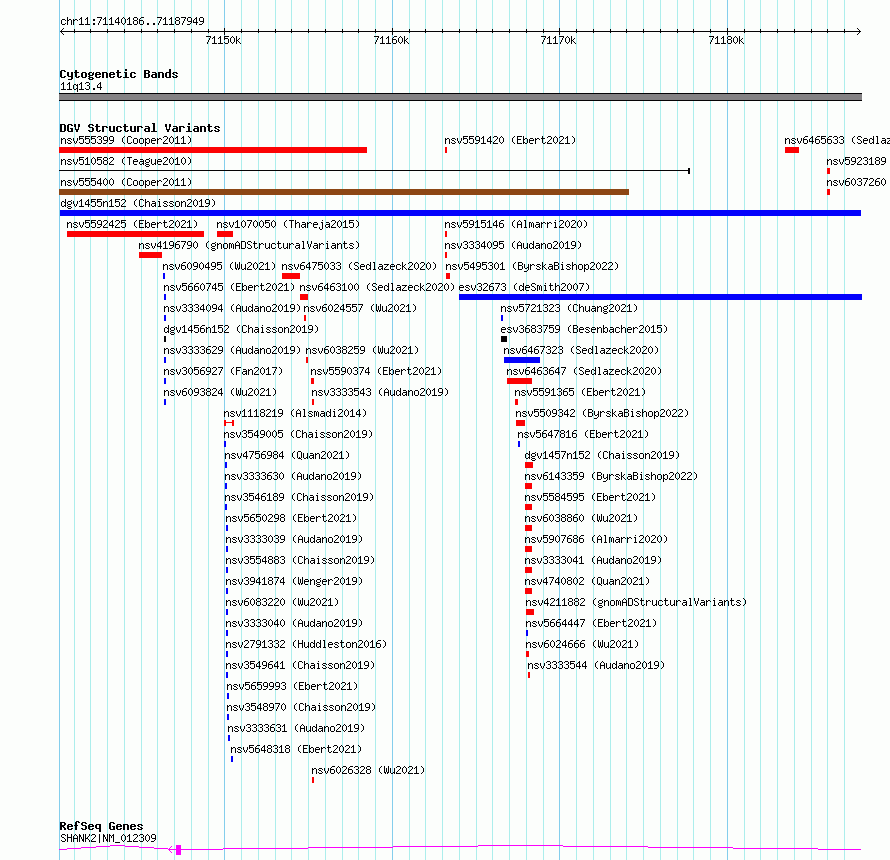This screenshot has height=860, width=890.
Task: Click nsv6090495 (Wu2021) label
Action: tap(219, 266)
